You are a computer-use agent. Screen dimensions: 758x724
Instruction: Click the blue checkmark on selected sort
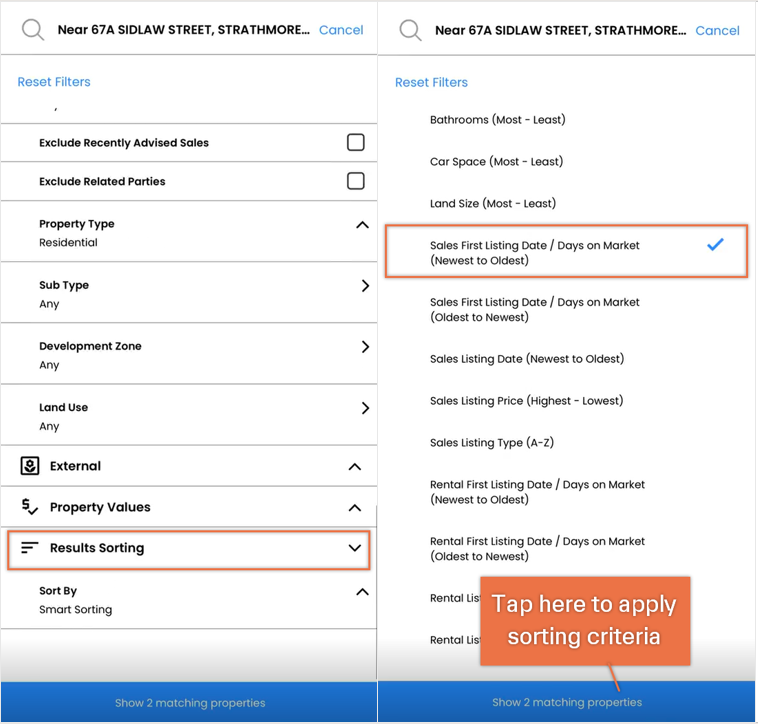(x=715, y=245)
